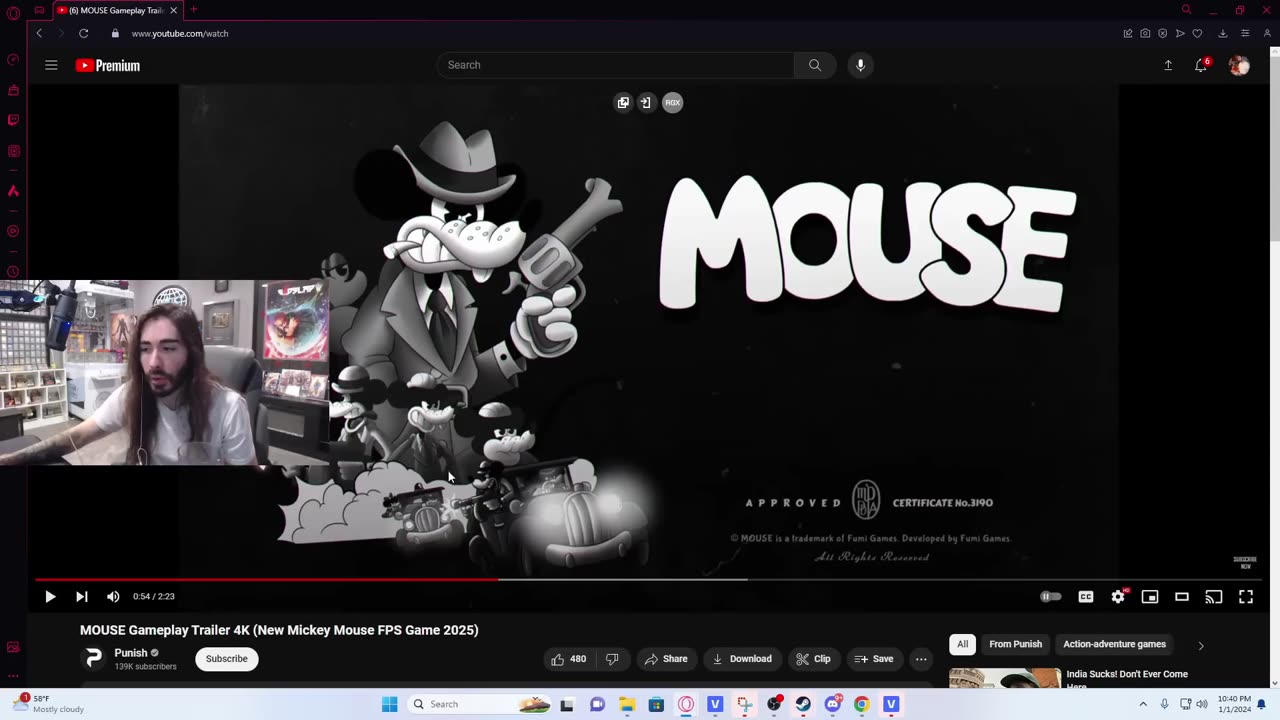Download the video
1280x720 pixels.
click(742, 659)
